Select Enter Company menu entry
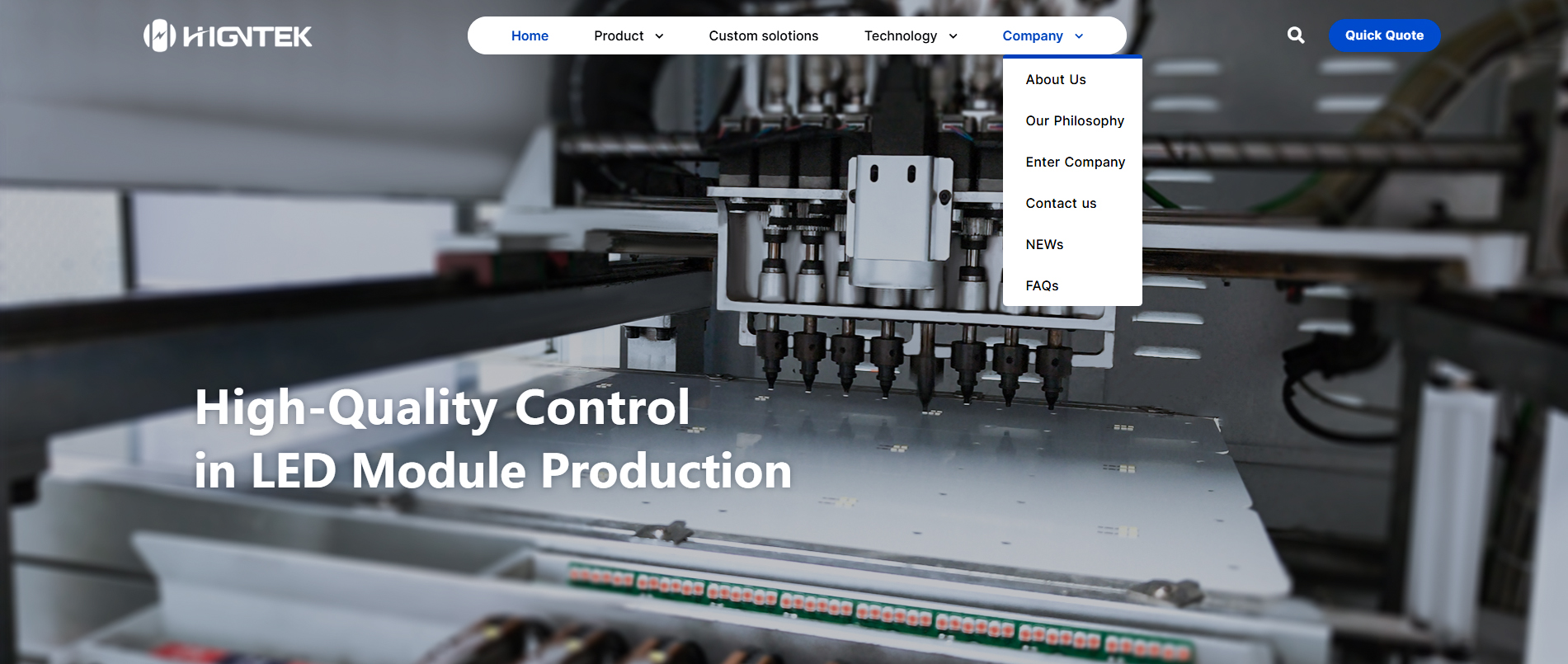The image size is (1568, 664). pyautogui.click(x=1075, y=162)
